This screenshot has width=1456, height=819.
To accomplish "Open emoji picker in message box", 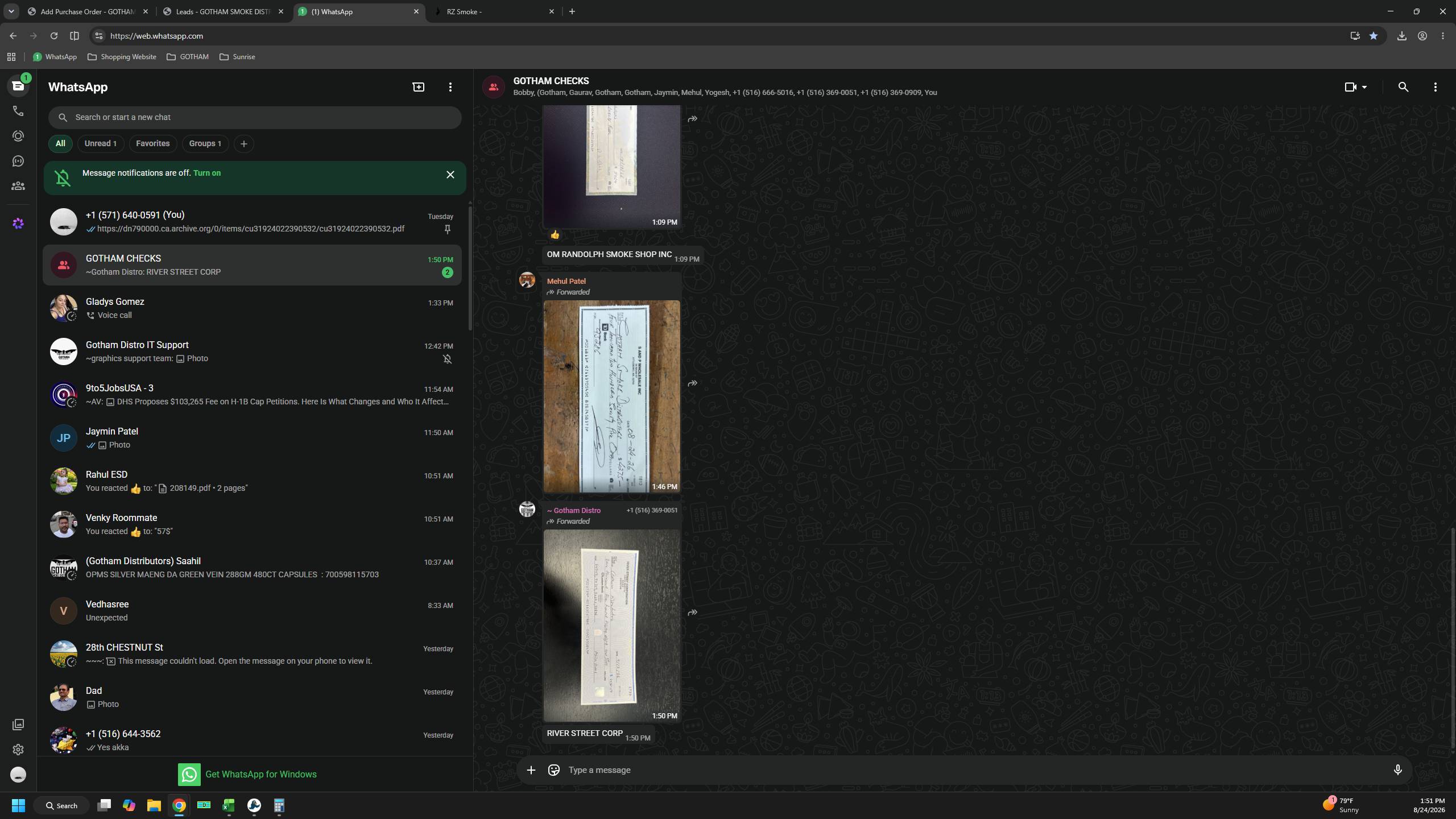I will pyautogui.click(x=553, y=770).
